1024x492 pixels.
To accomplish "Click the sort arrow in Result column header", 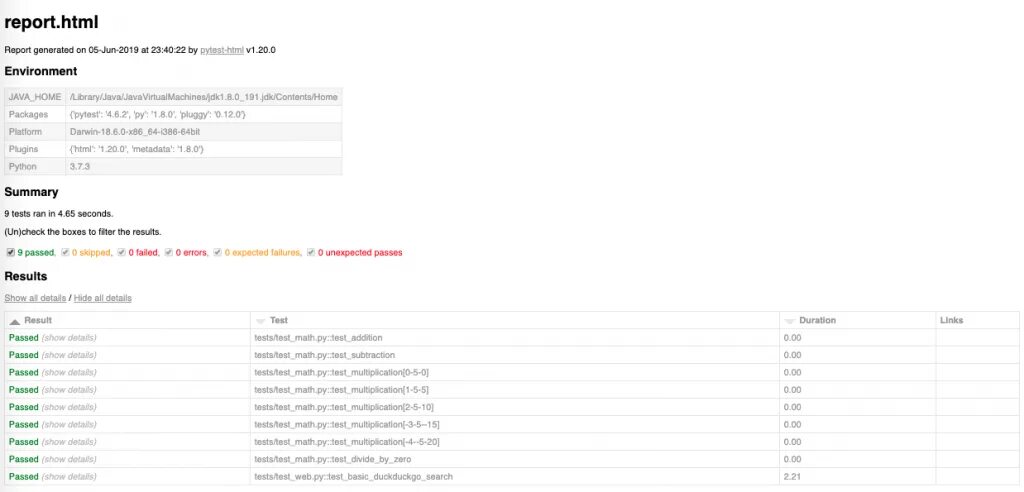I will click(15, 321).
